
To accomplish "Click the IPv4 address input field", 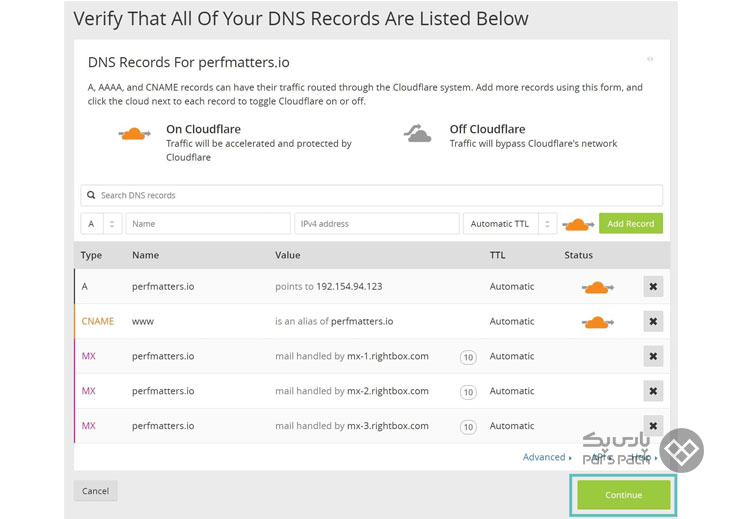I will coord(377,223).
